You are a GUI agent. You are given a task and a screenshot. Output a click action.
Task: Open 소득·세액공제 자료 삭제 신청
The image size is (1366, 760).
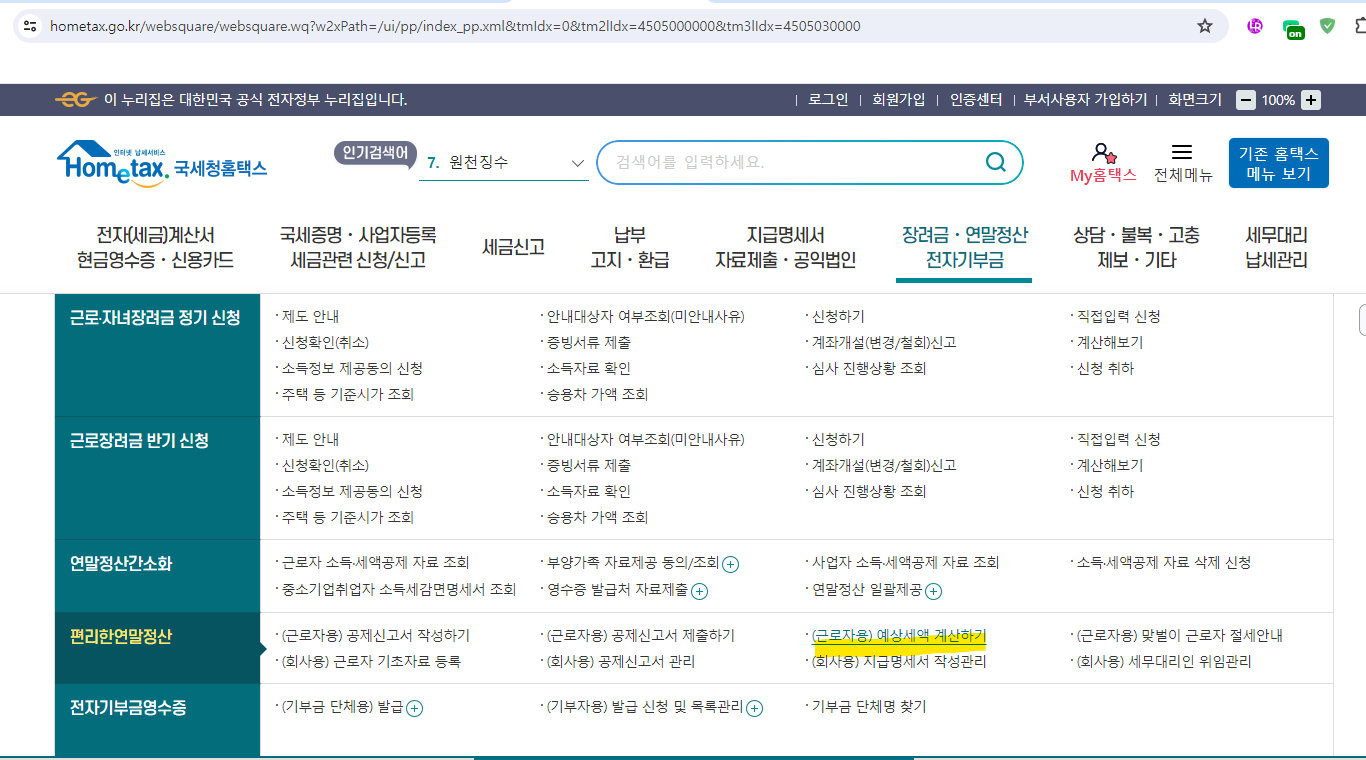point(1163,563)
